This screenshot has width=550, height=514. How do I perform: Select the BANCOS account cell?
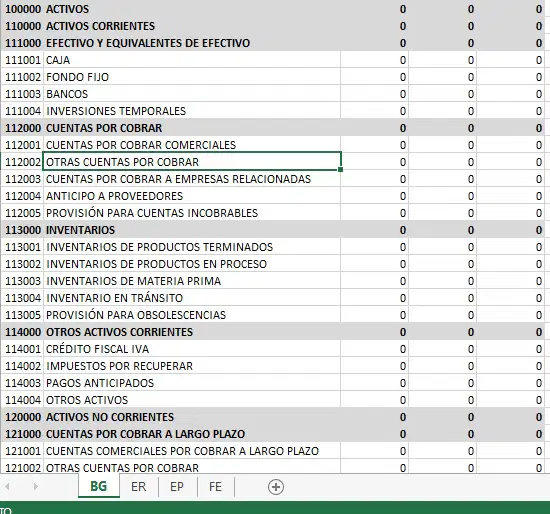click(x=192, y=94)
